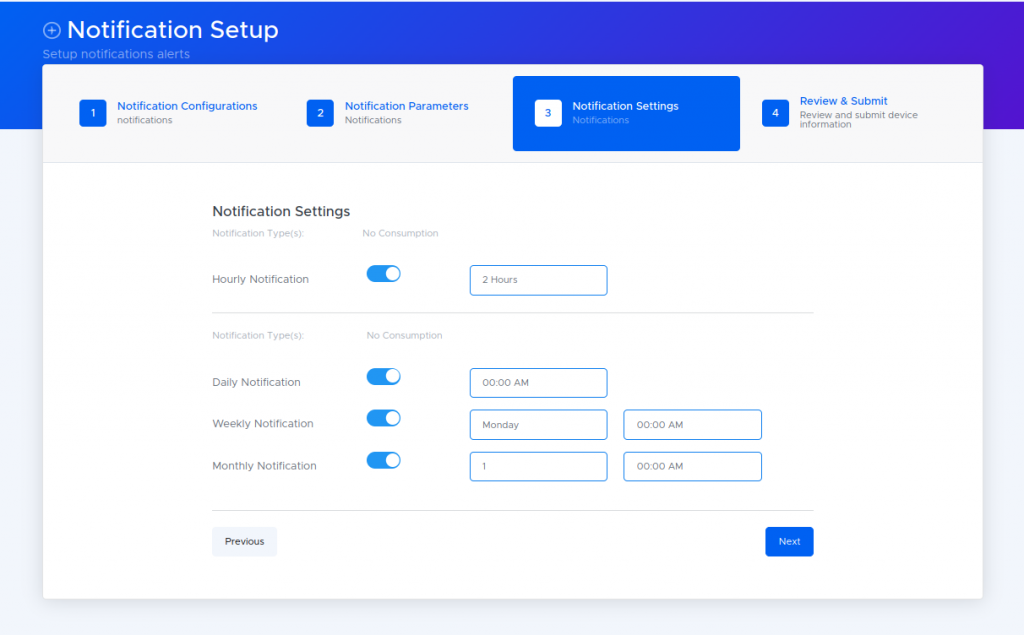Open the Review & Submit step
Viewport: 1024px width, 635px height.
[843, 100]
